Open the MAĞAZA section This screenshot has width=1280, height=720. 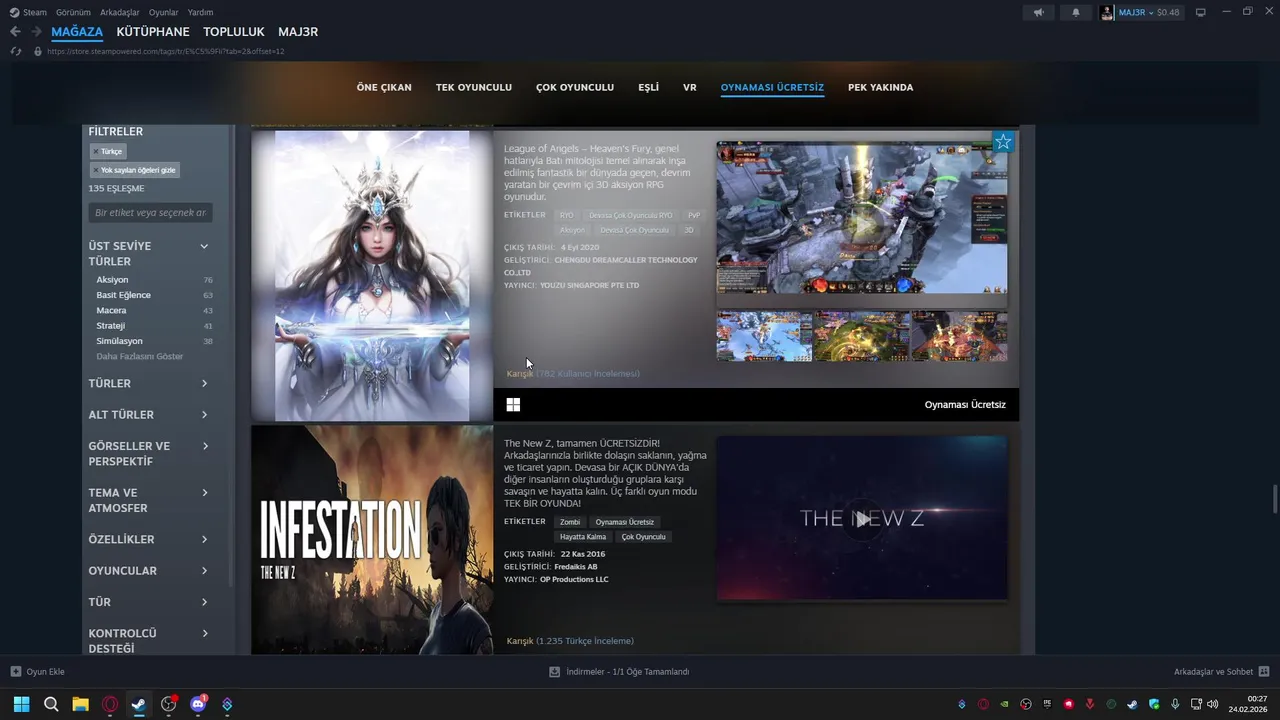coord(77,32)
